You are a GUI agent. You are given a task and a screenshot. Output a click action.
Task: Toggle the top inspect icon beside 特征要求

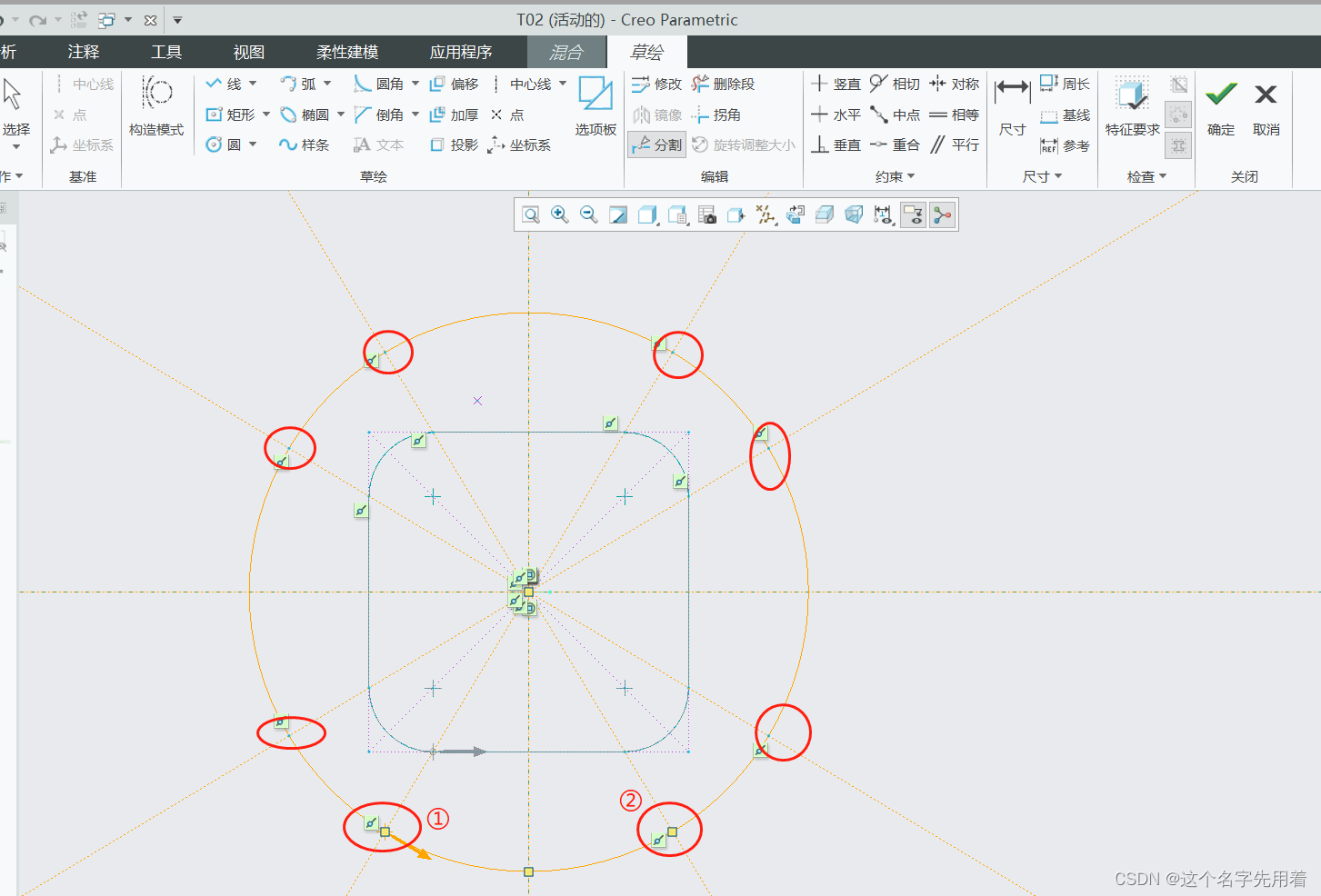click(x=1178, y=85)
